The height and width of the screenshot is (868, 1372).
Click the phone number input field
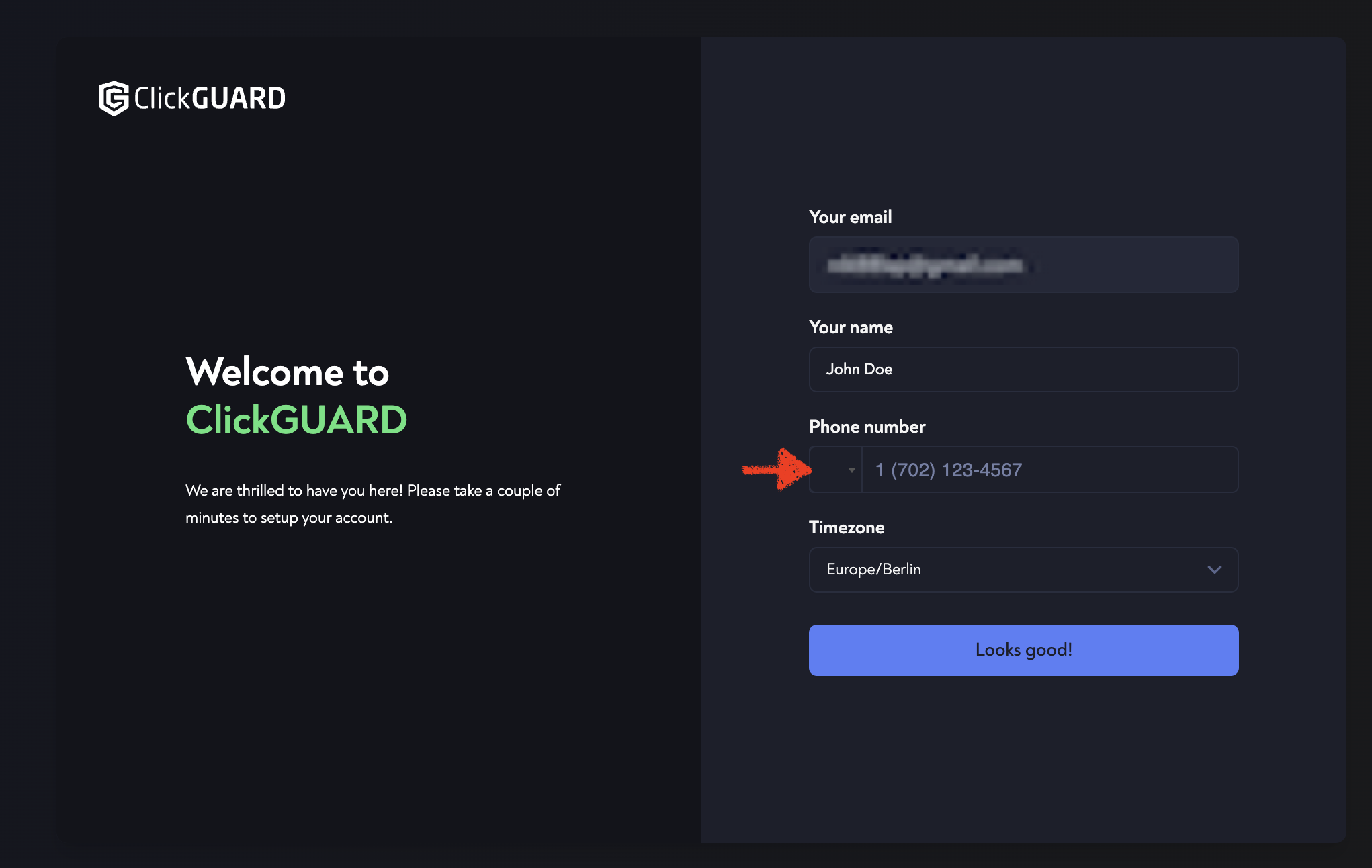[x=1050, y=470]
